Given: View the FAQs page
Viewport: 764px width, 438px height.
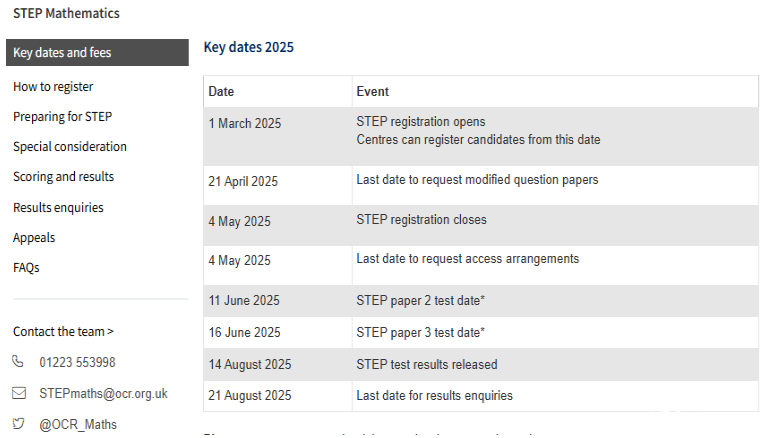Looking at the screenshot, I should coord(26,267).
